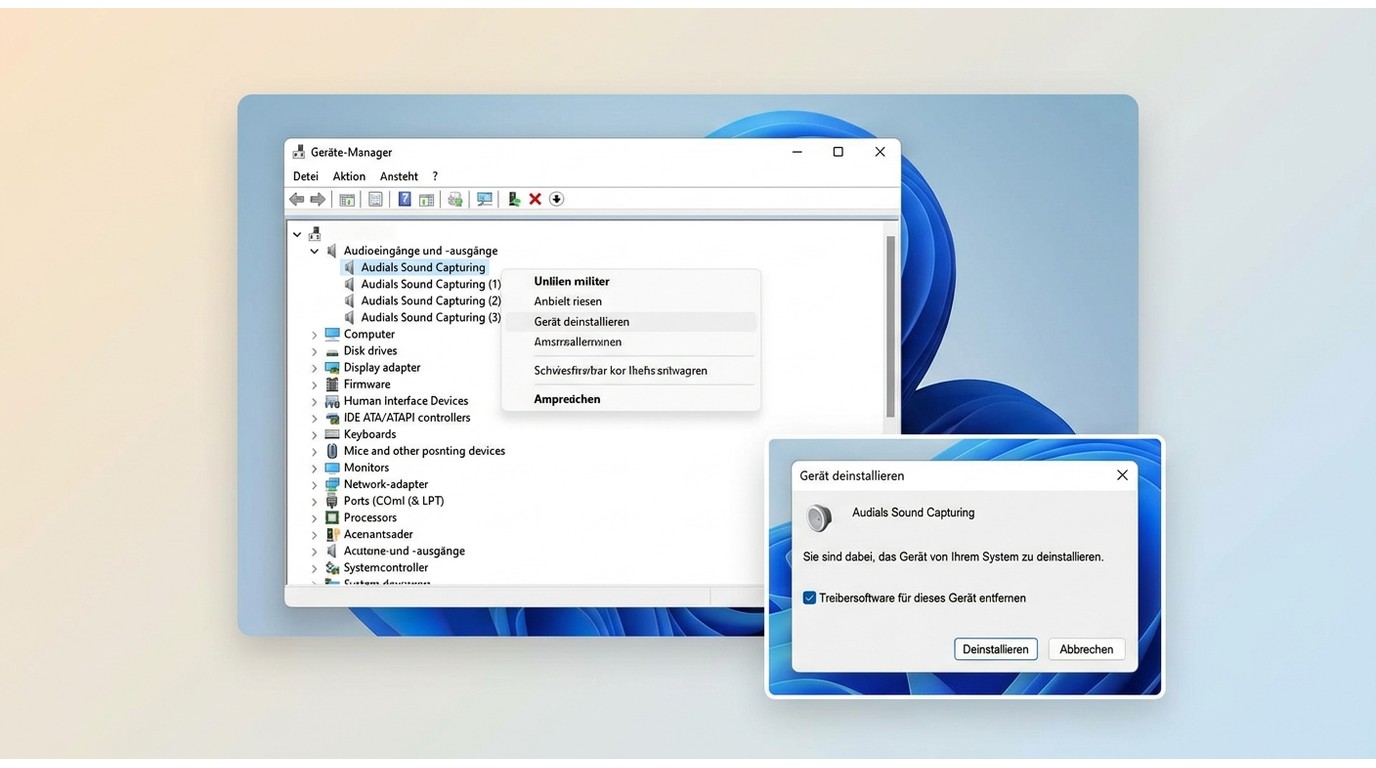1376x768 pixels.
Task: Click the Processors chip icon
Action: pyautogui.click(x=332, y=517)
